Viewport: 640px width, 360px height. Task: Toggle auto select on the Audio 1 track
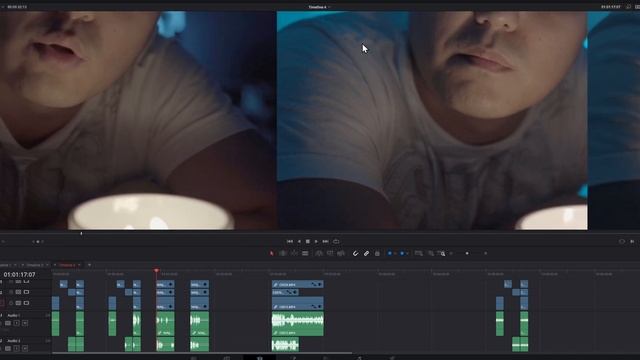pos(8,323)
